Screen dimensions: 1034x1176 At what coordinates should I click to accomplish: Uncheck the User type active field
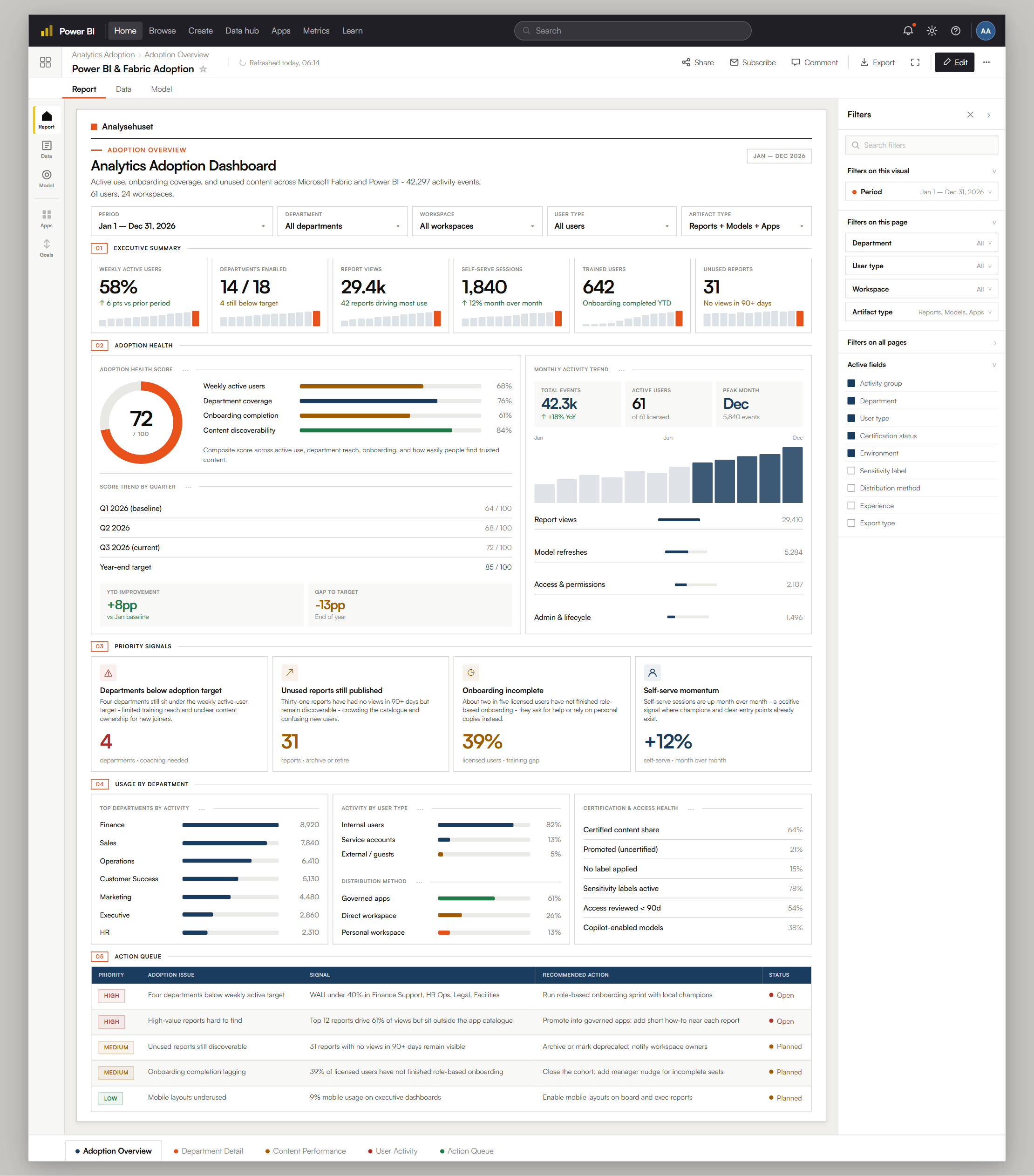point(851,418)
